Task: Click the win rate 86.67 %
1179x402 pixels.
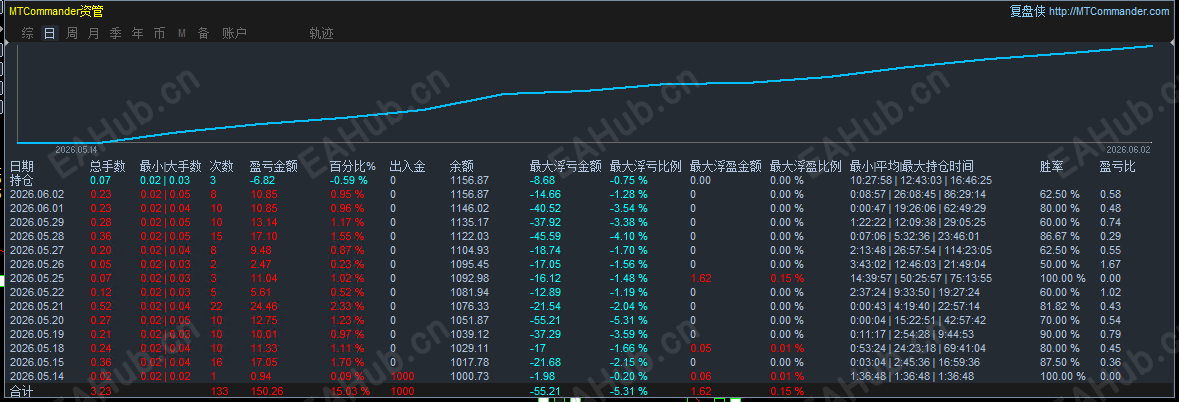Action: tap(1059, 236)
